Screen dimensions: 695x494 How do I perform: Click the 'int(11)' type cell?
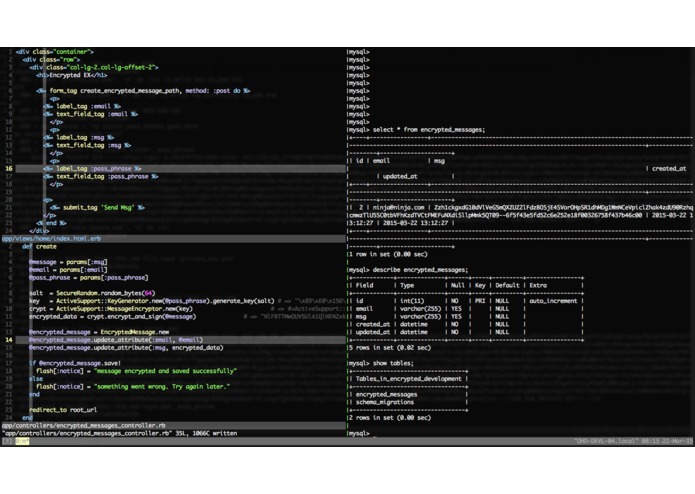click(x=412, y=301)
